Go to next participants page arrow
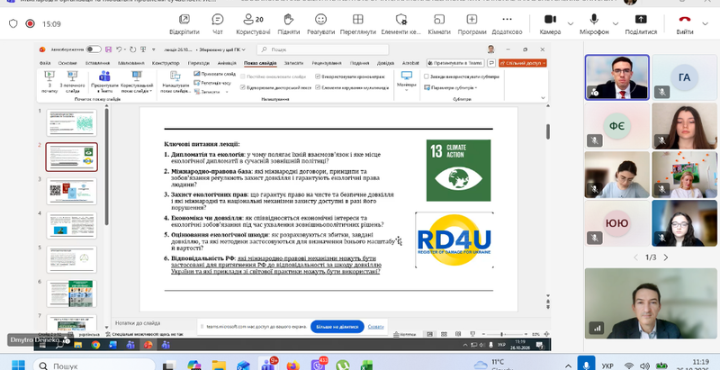The width and height of the screenshot is (720, 370). click(666, 258)
